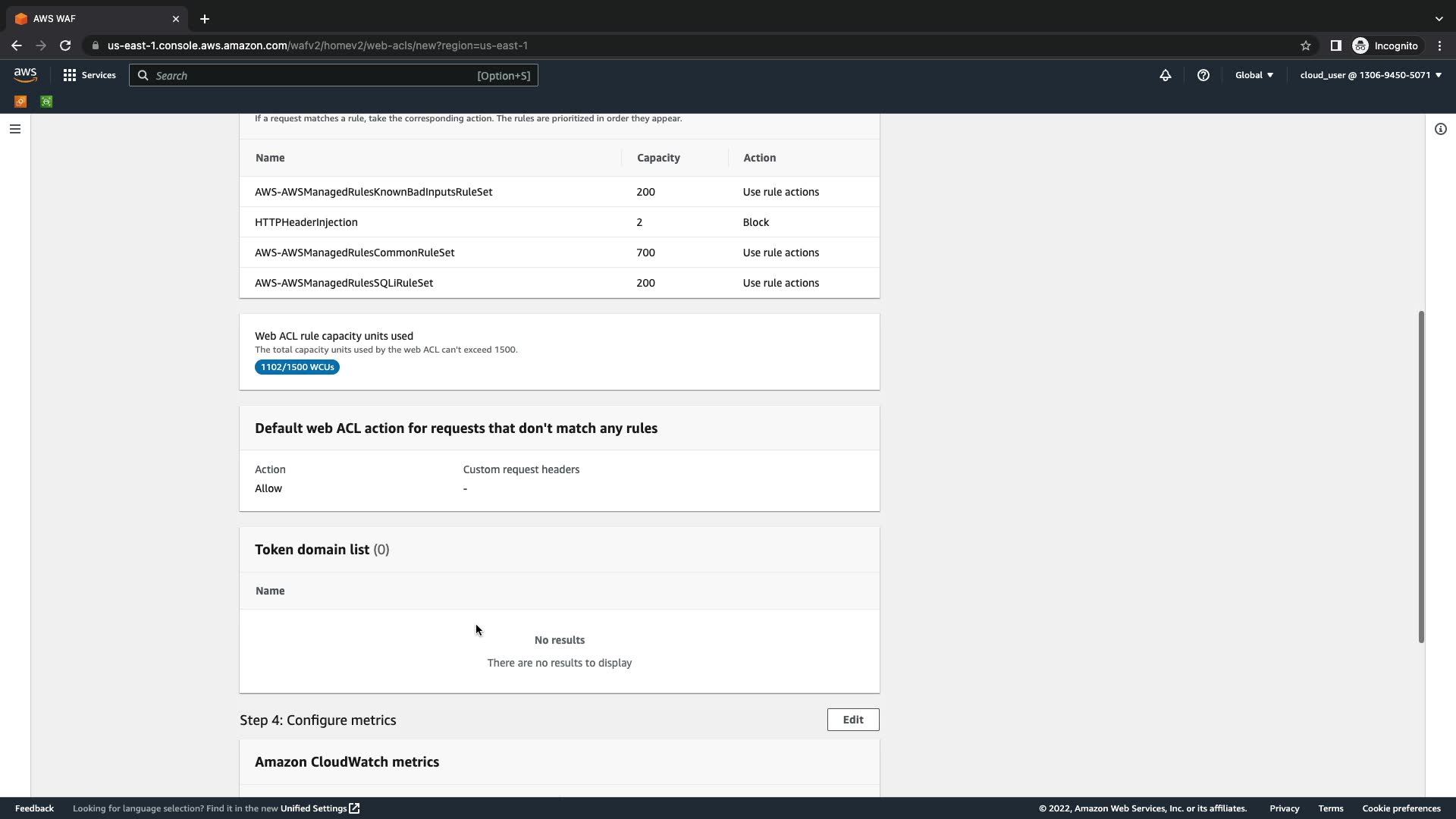
Task: Click the green favorite service shortcut
Action: click(x=46, y=102)
